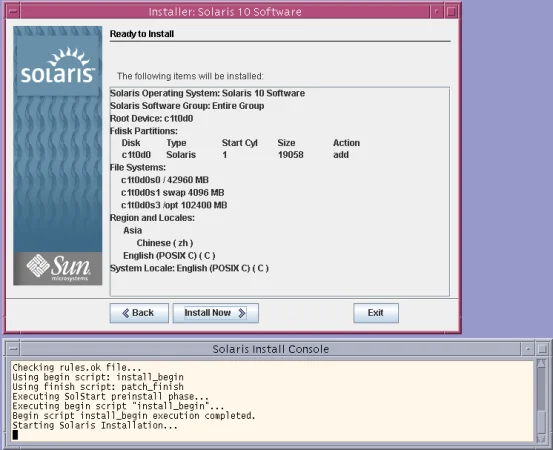Maximize the Installer Solaris 10 Software window
553x450 pixels.
click(451, 12)
